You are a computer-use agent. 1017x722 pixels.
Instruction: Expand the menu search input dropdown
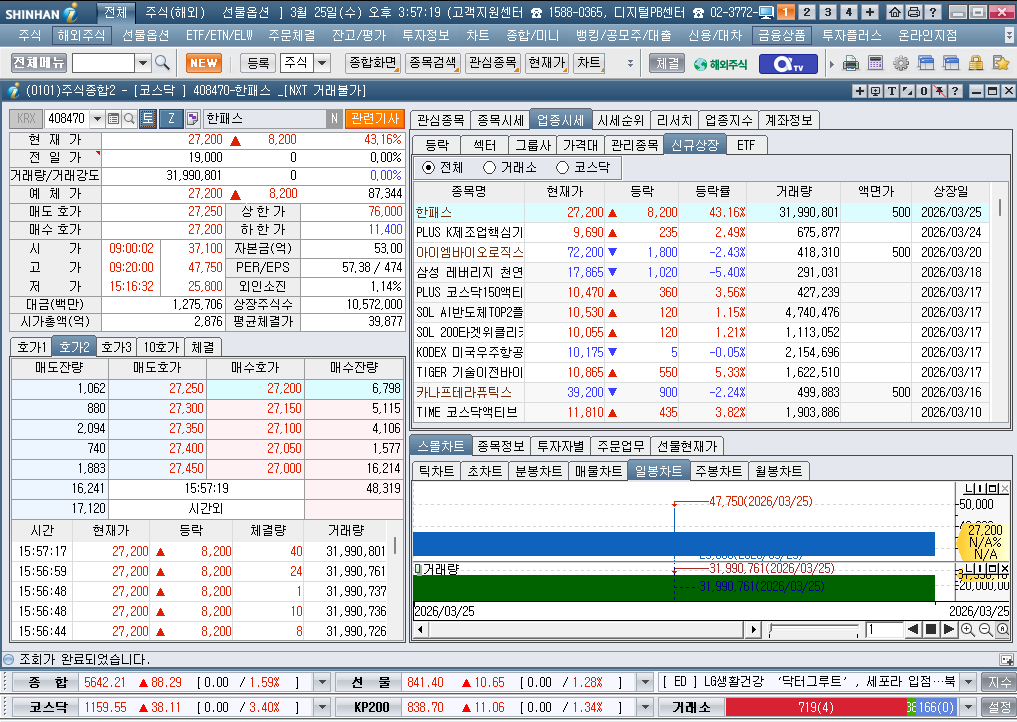point(143,63)
